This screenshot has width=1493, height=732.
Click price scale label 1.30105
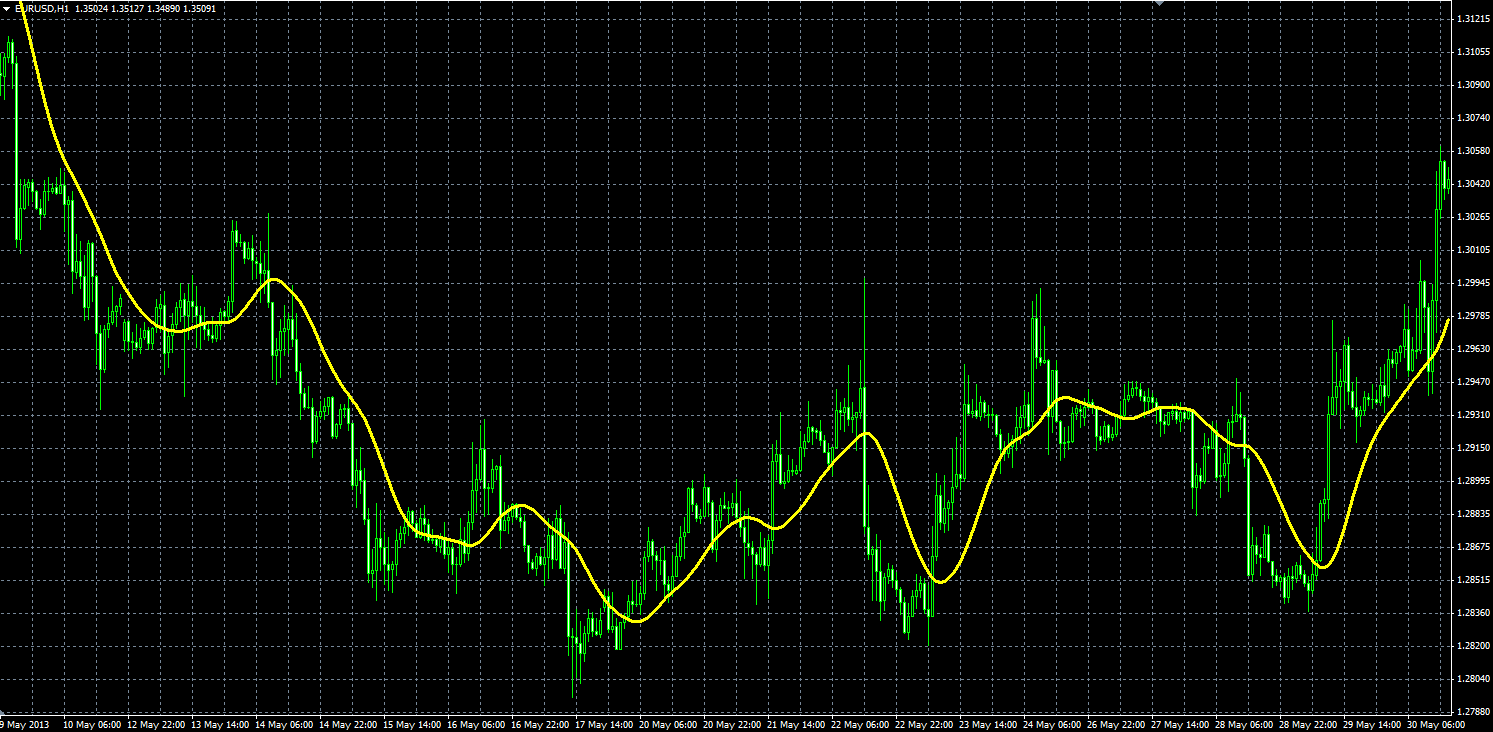point(1473,250)
